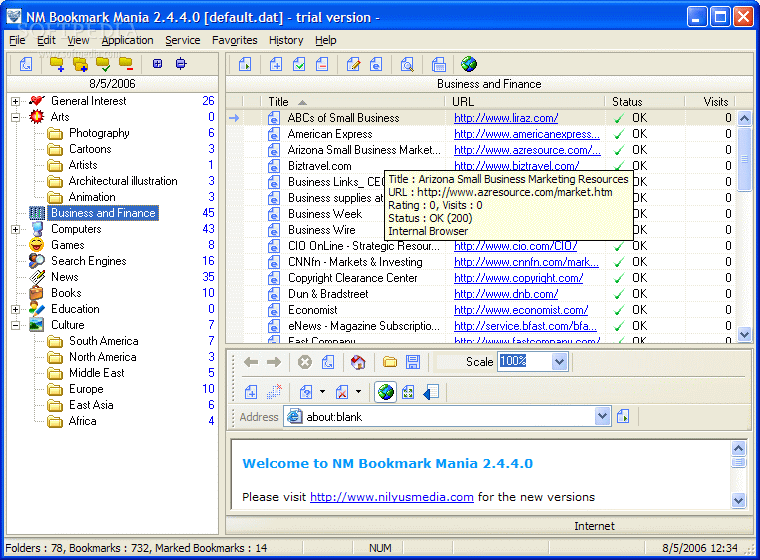Screen dimensions: 760x560
Task: Click the bookmark list scroll down arrow
Action: [744, 334]
